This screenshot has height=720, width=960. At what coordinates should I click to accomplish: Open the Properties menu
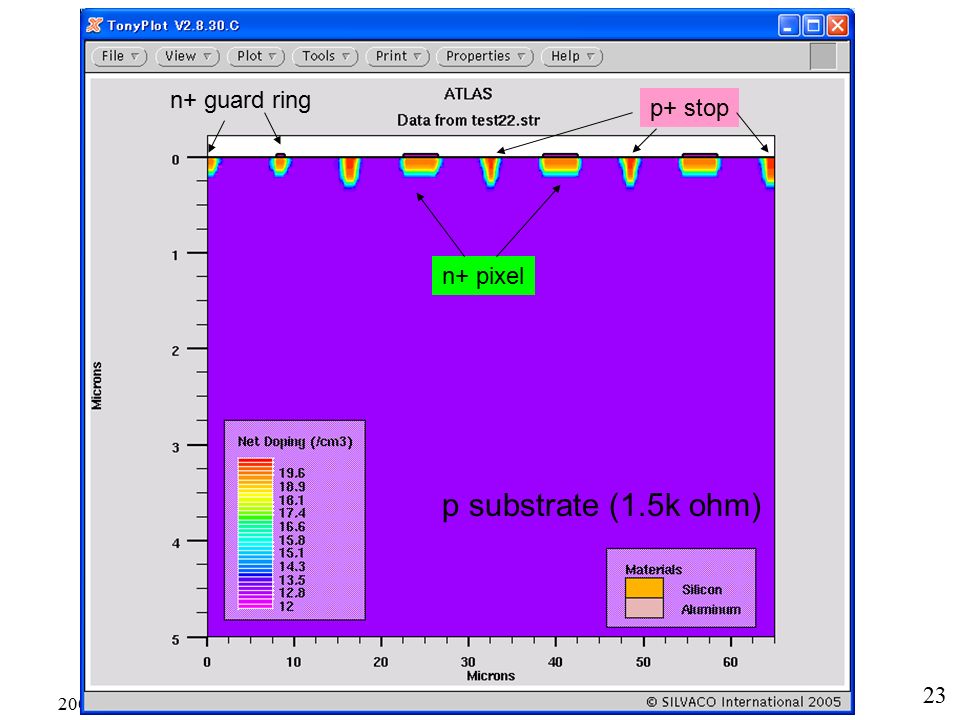pyautogui.click(x=485, y=56)
